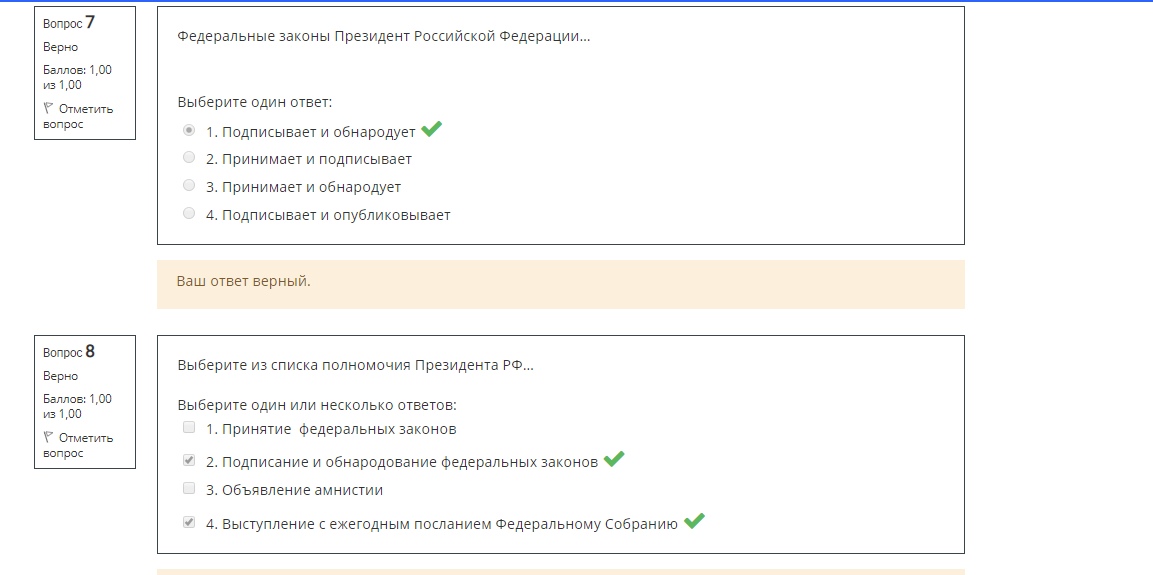Click 'Отметить вопрос' link for question 7
Image resolution: width=1153 pixels, height=575 pixels.
coord(79,116)
